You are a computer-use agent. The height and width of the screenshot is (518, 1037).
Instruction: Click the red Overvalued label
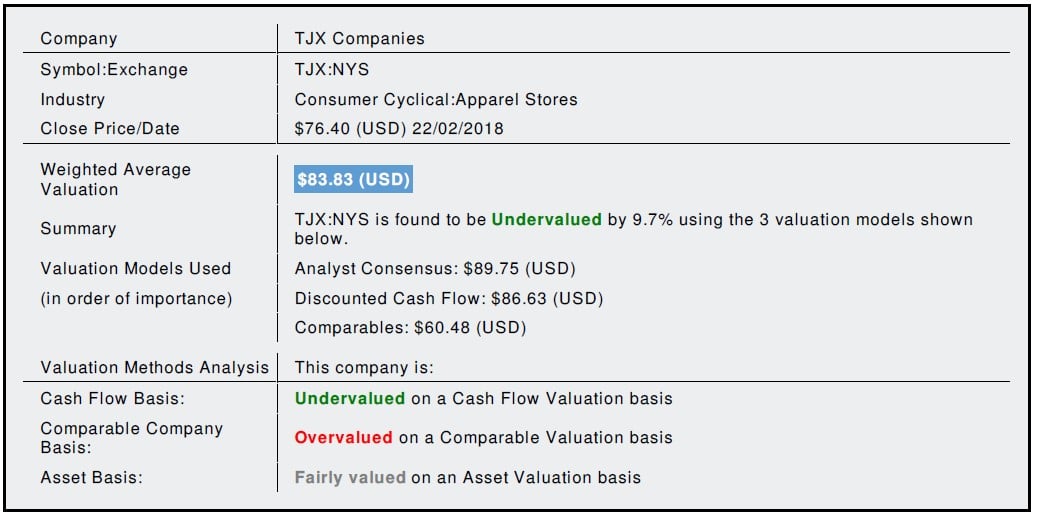tap(343, 438)
